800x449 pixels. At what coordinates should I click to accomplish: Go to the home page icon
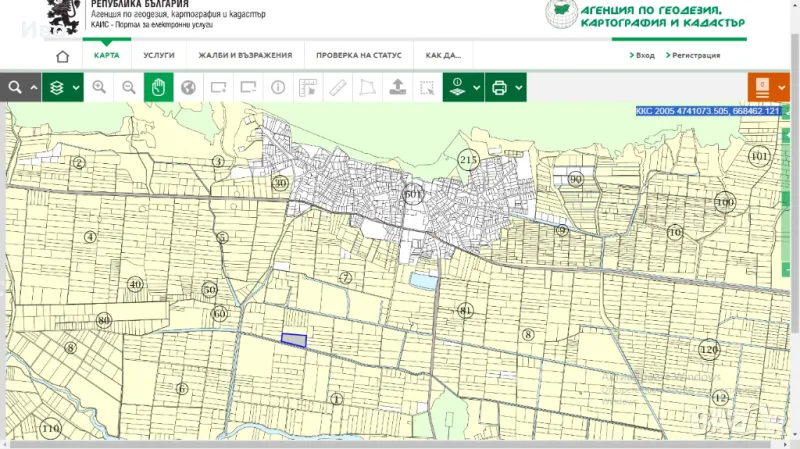click(63, 56)
